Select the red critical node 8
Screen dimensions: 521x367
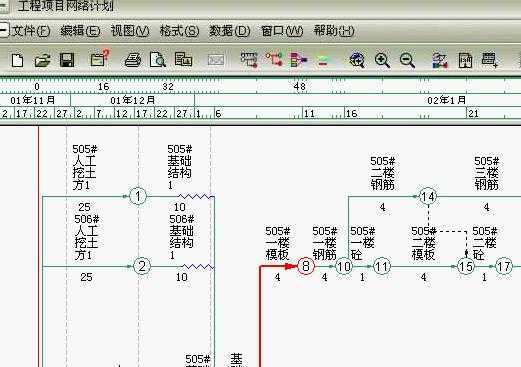(x=305, y=266)
